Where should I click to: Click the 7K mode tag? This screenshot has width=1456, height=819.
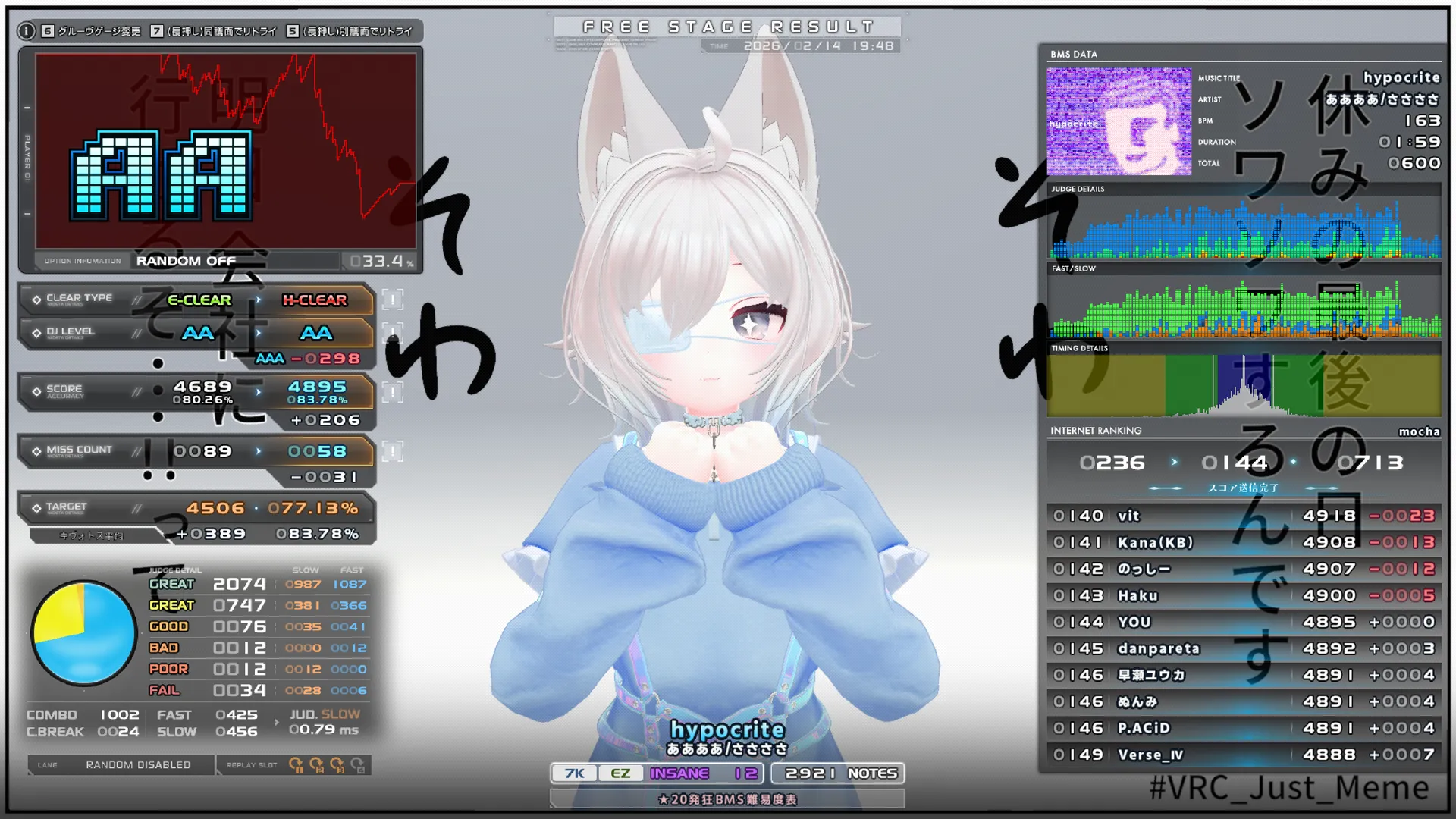pos(574,773)
